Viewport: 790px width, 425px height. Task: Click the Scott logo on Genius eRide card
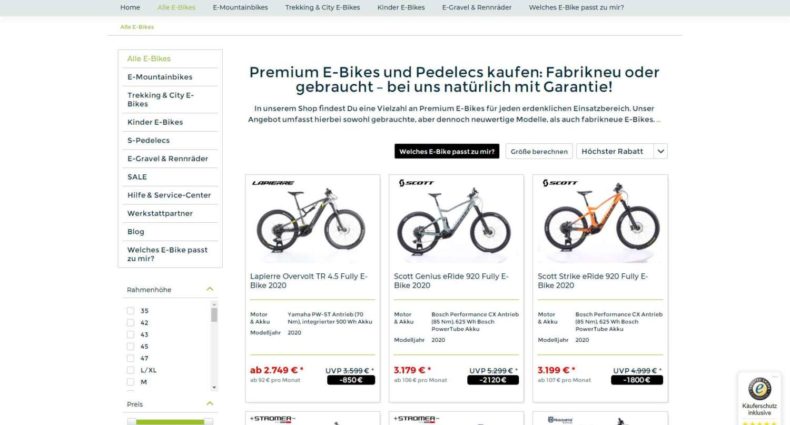click(416, 183)
